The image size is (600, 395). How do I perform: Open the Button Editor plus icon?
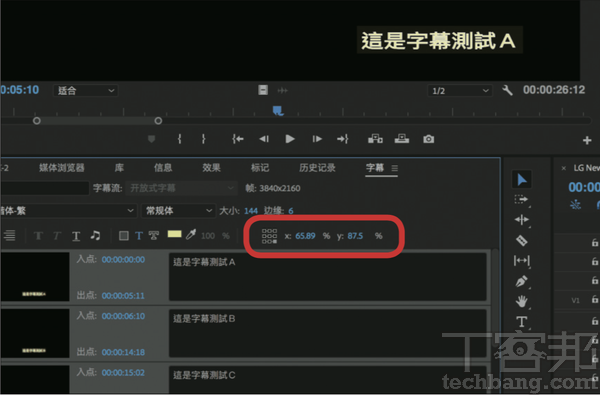pos(587,140)
